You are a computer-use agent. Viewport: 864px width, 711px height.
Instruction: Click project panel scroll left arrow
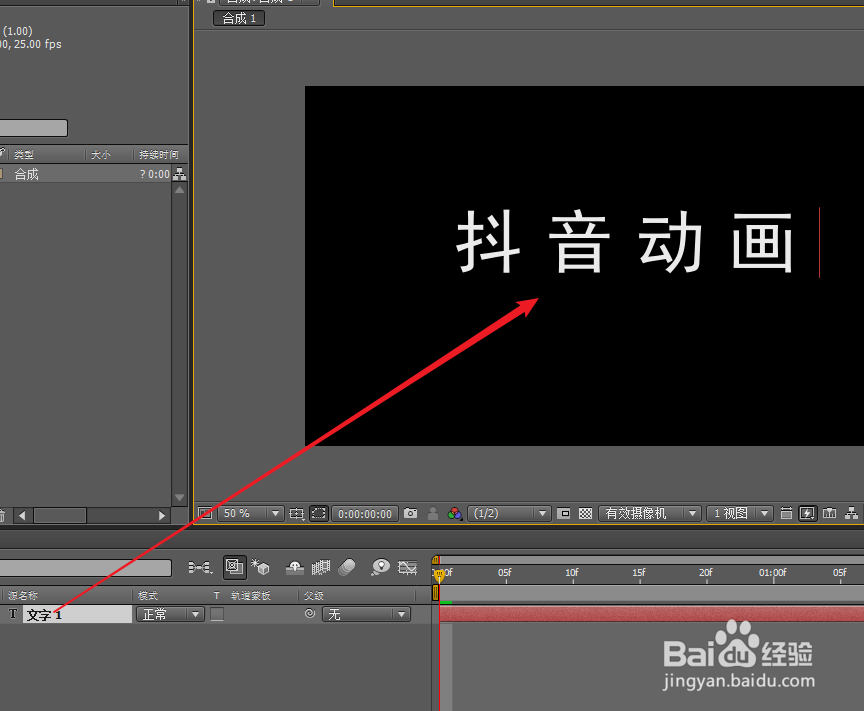point(22,515)
